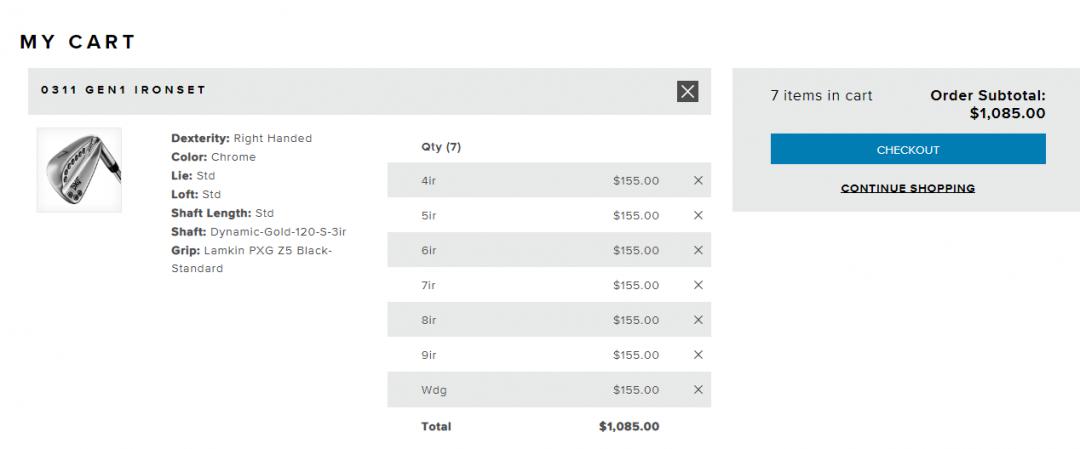This screenshot has width=1080, height=449.
Task: Click the Qty (7) header
Action: [x=441, y=147]
